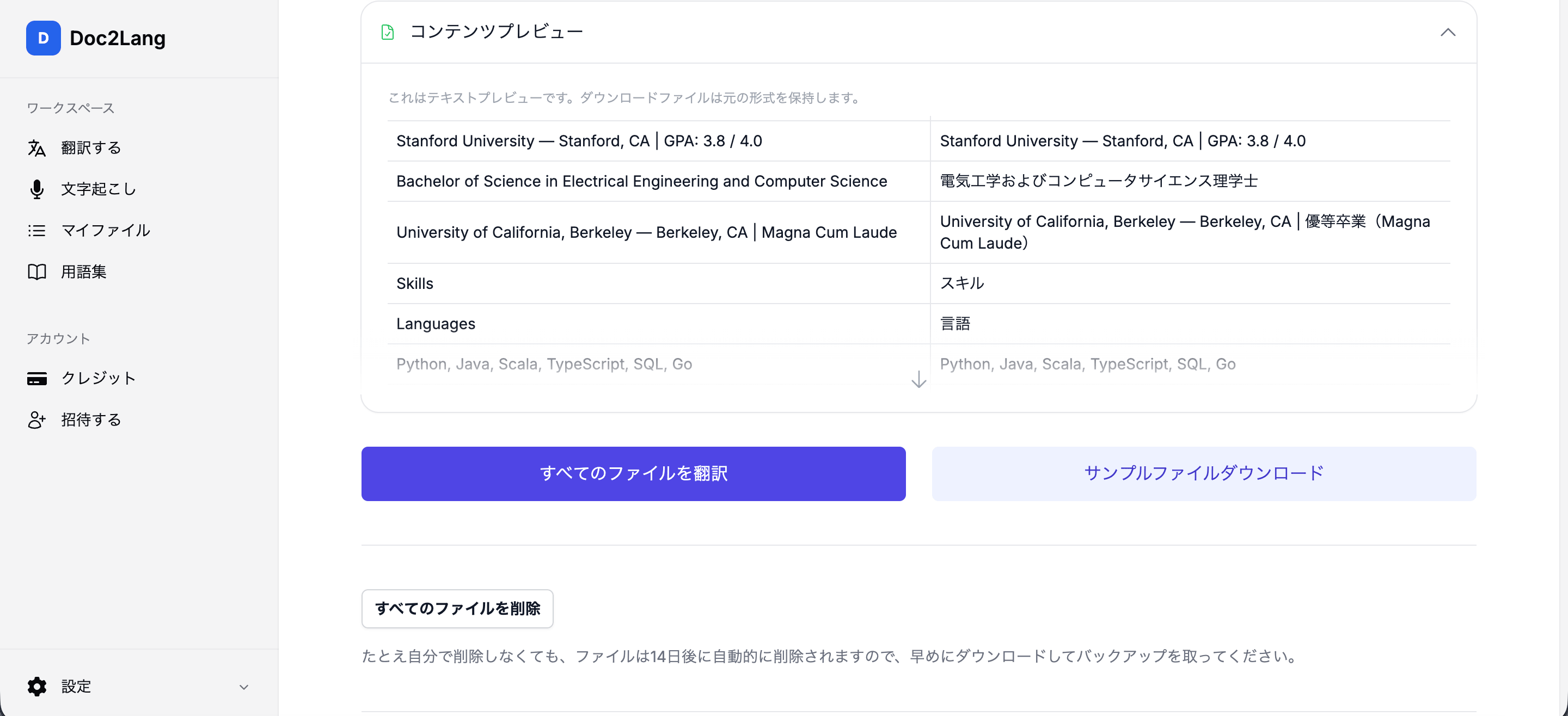
Task: Click the list icon beside マイファイル
Action: (x=36, y=231)
